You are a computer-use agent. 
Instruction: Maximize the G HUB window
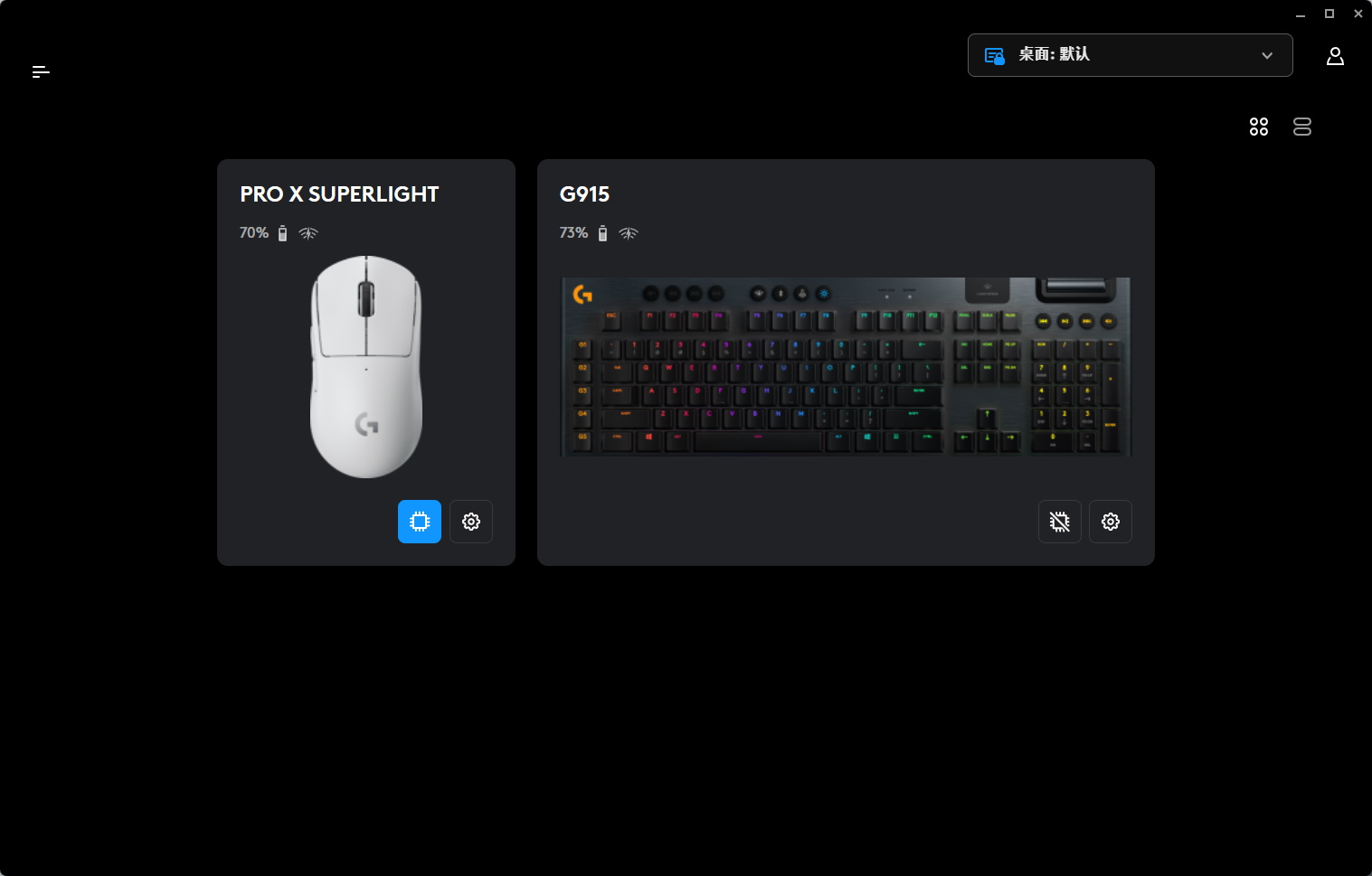1329,14
